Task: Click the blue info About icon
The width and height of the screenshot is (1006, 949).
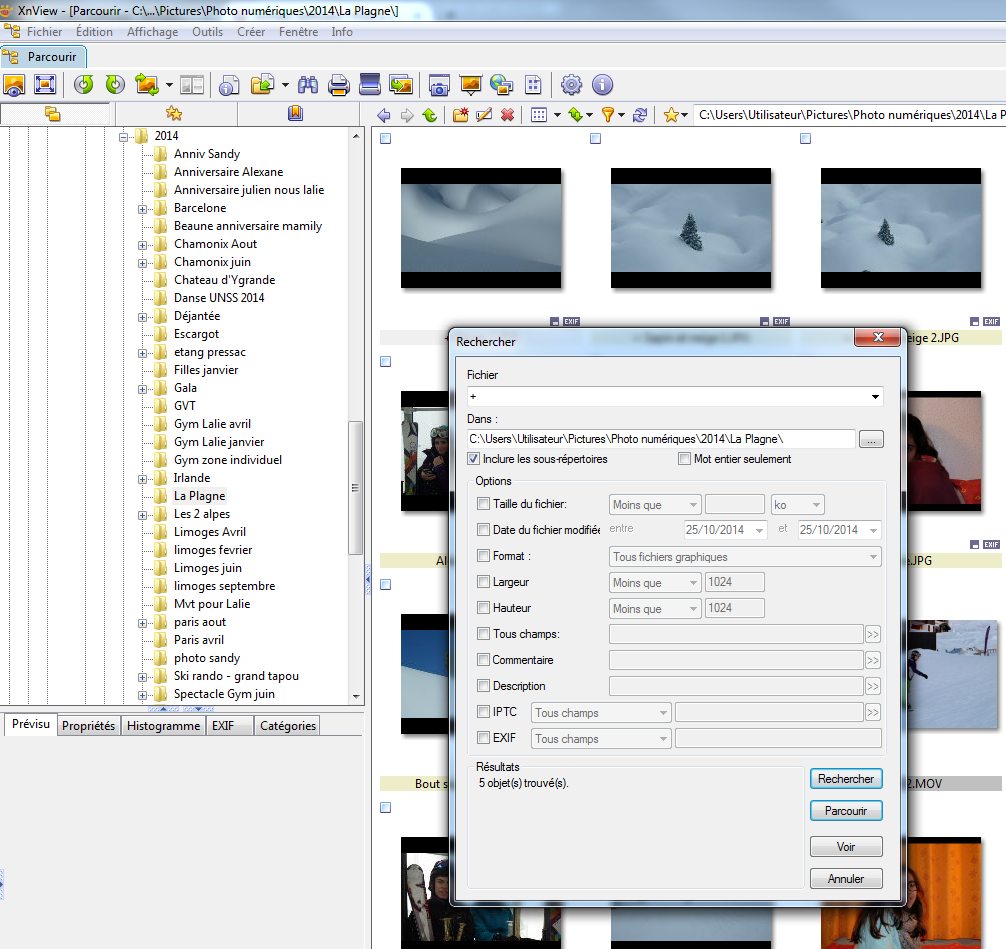Action: [602, 85]
